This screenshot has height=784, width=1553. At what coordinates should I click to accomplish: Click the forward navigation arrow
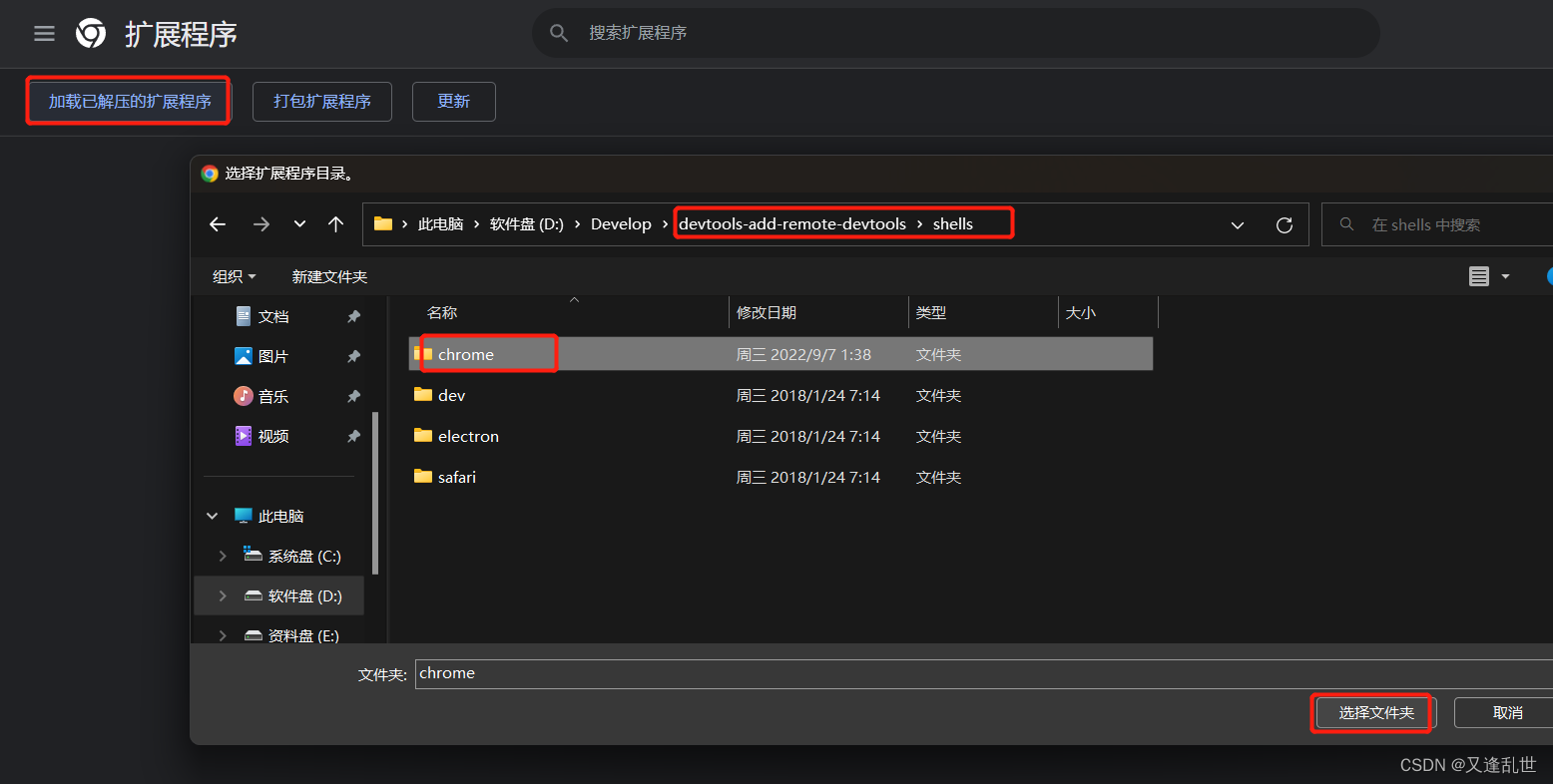click(x=261, y=224)
